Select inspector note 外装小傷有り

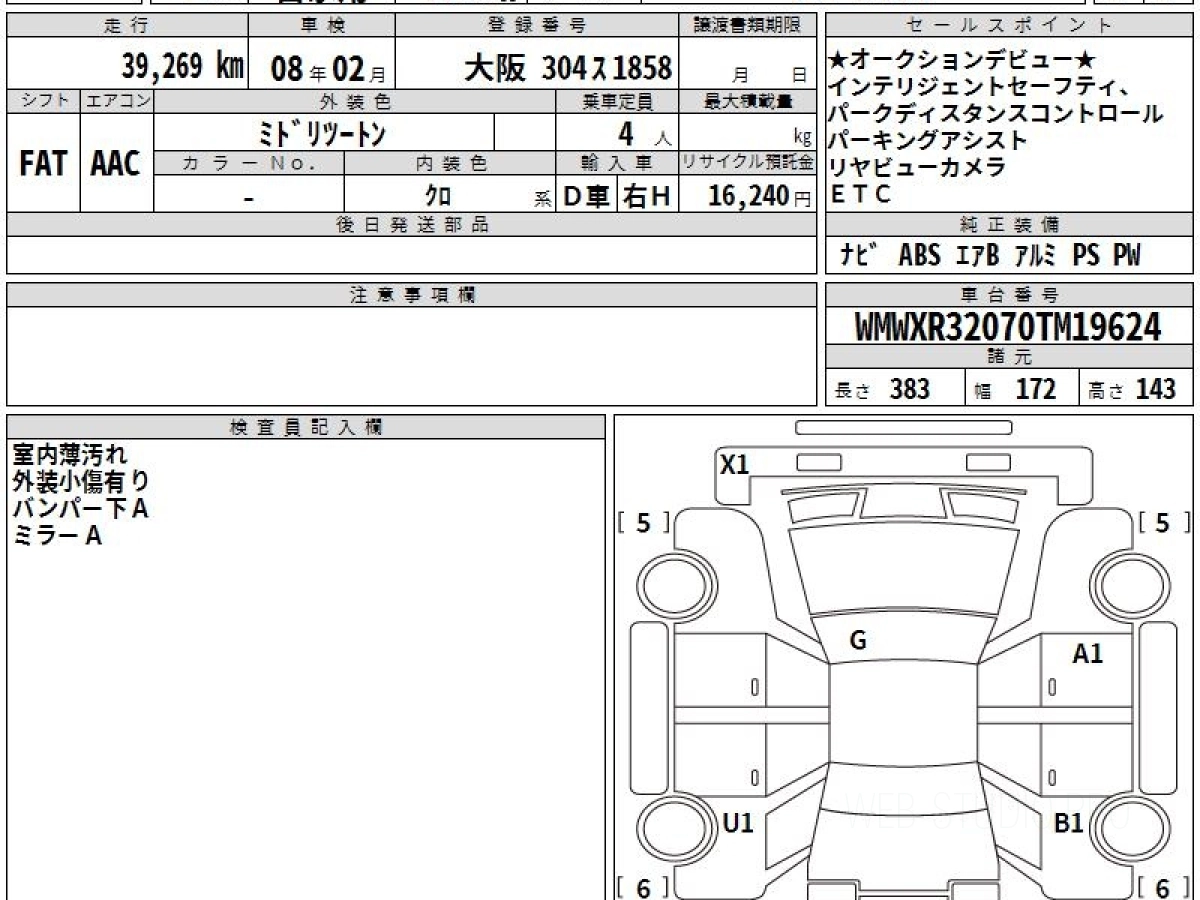coord(82,482)
